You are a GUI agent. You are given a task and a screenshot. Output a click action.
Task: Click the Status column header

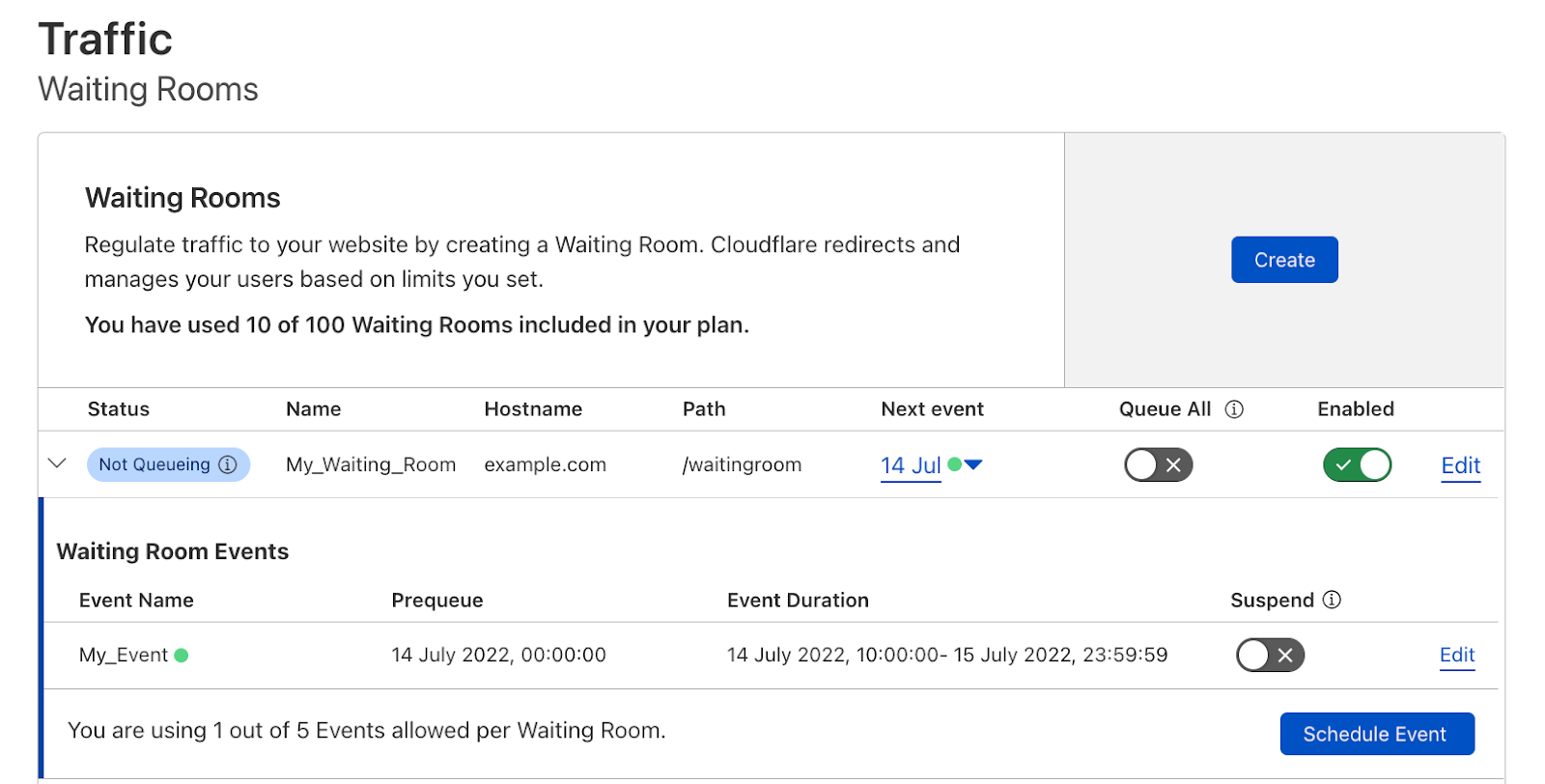[119, 409]
